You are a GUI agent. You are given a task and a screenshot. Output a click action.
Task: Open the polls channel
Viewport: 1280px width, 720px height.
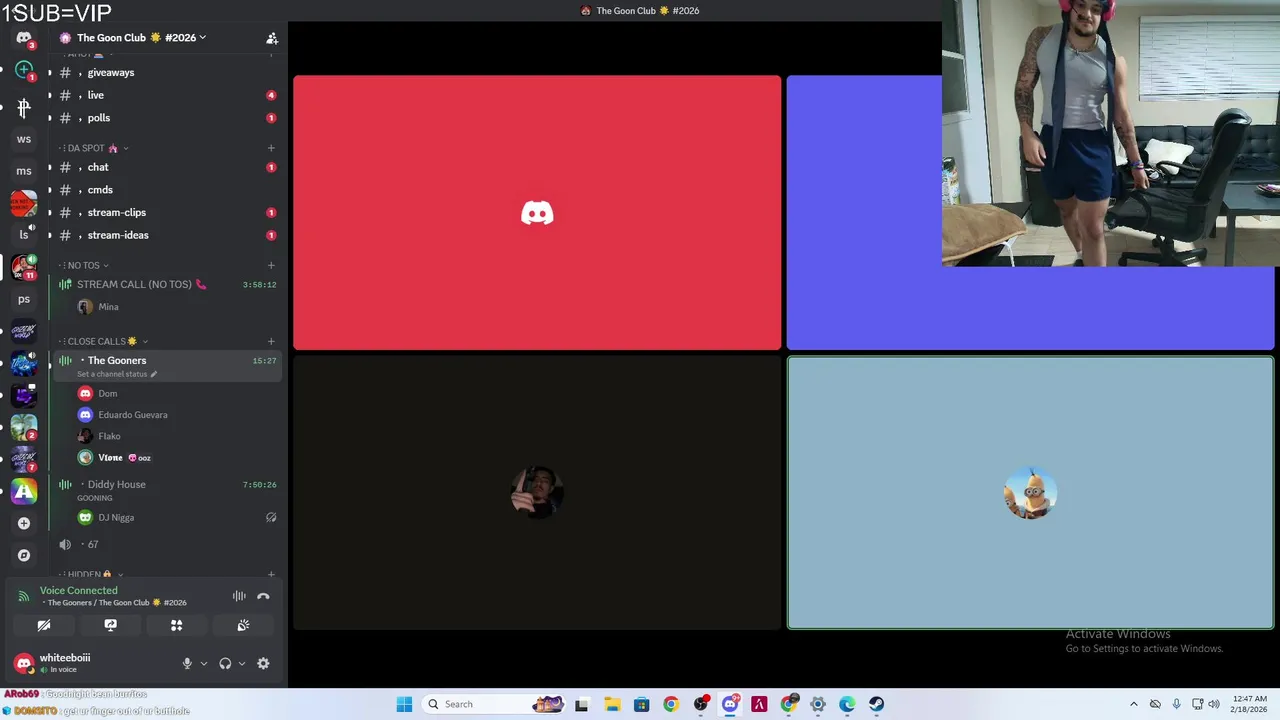click(x=166, y=118)
